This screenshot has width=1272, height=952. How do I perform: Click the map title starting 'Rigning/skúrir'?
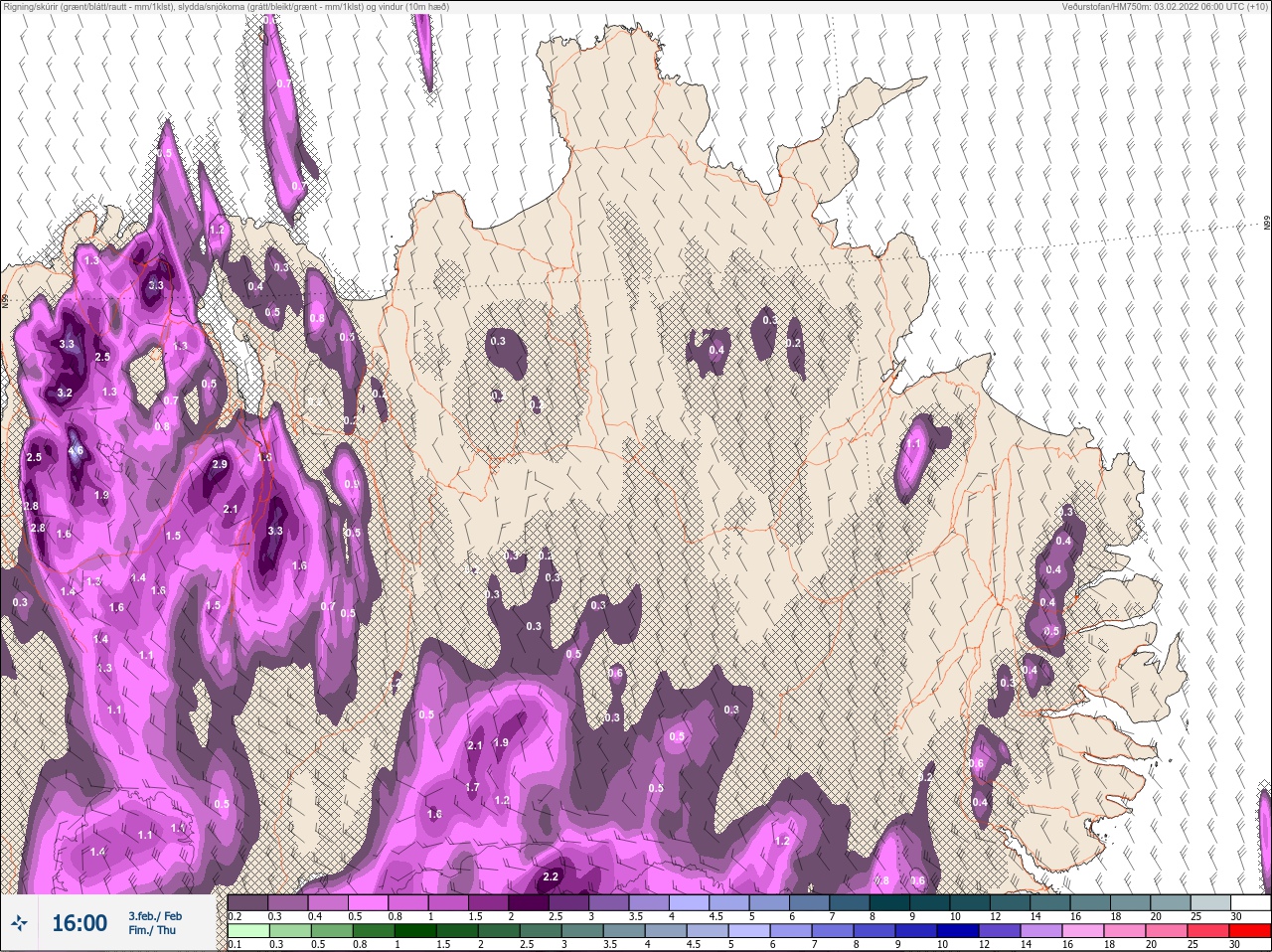coord(225,6)
